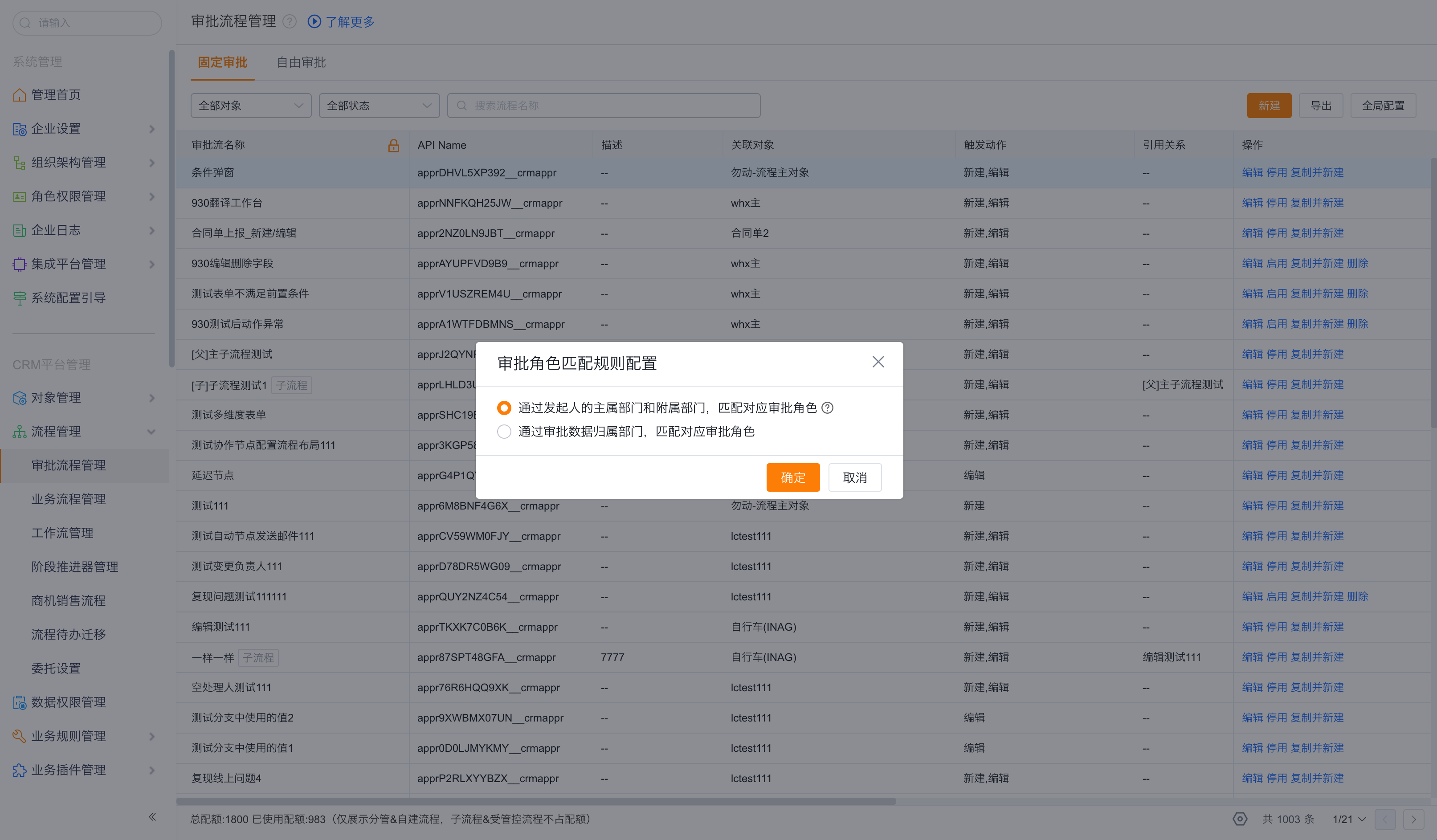Switch to the 自由审批 tab
The image size is (1437, 840).
(x=301, y=63)
